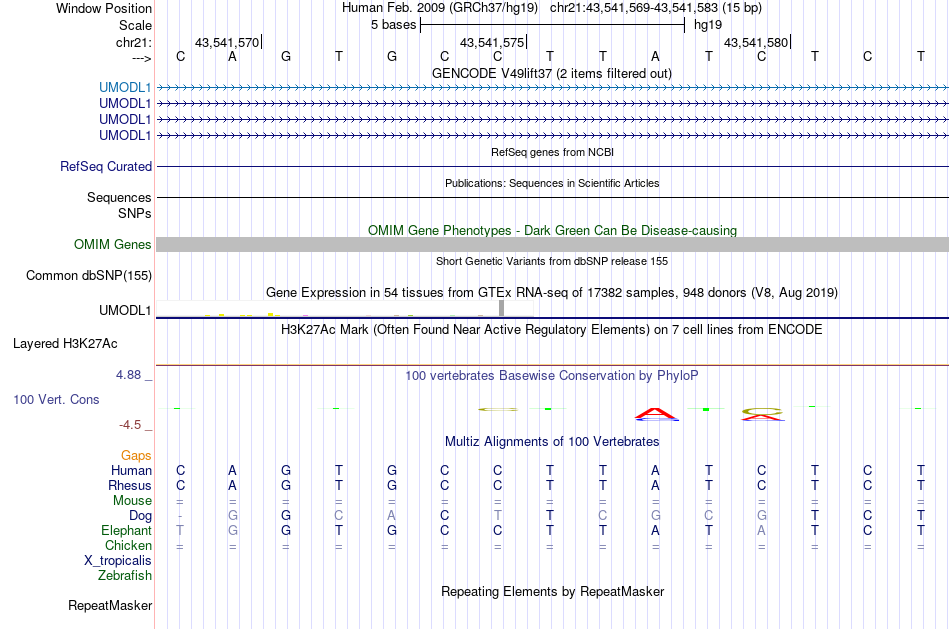Screen dimensions: 950x629
Task: Open Multiz Alignments of 100 Vertebrates title
Action: pos(552,442)
